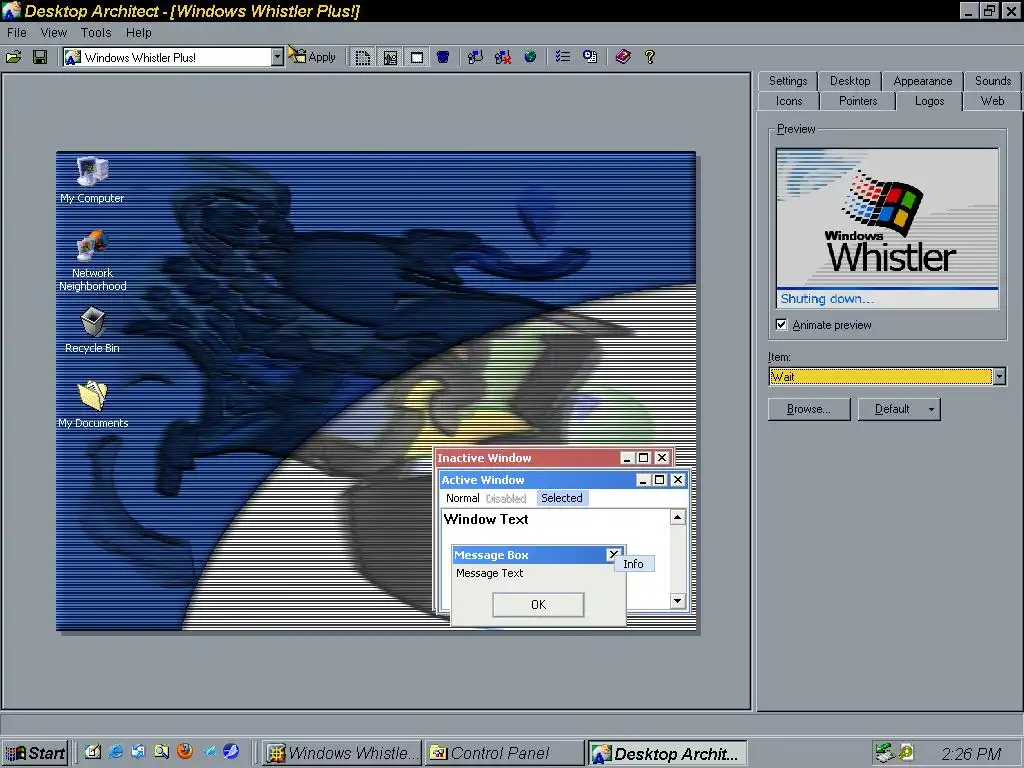Toggle the Animate preview checkbox

click(781, 325)
